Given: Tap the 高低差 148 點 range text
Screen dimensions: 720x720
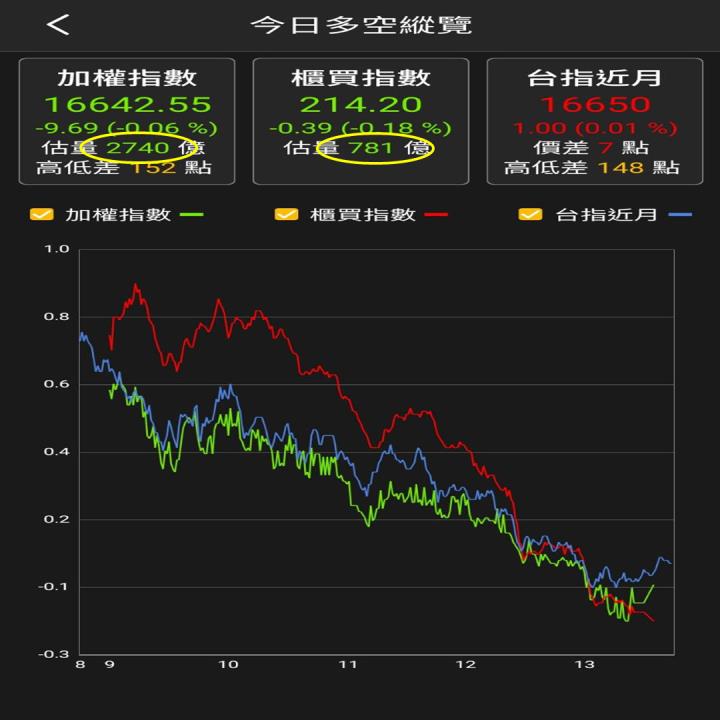Looking at the screenshot, I should point(594,167).
